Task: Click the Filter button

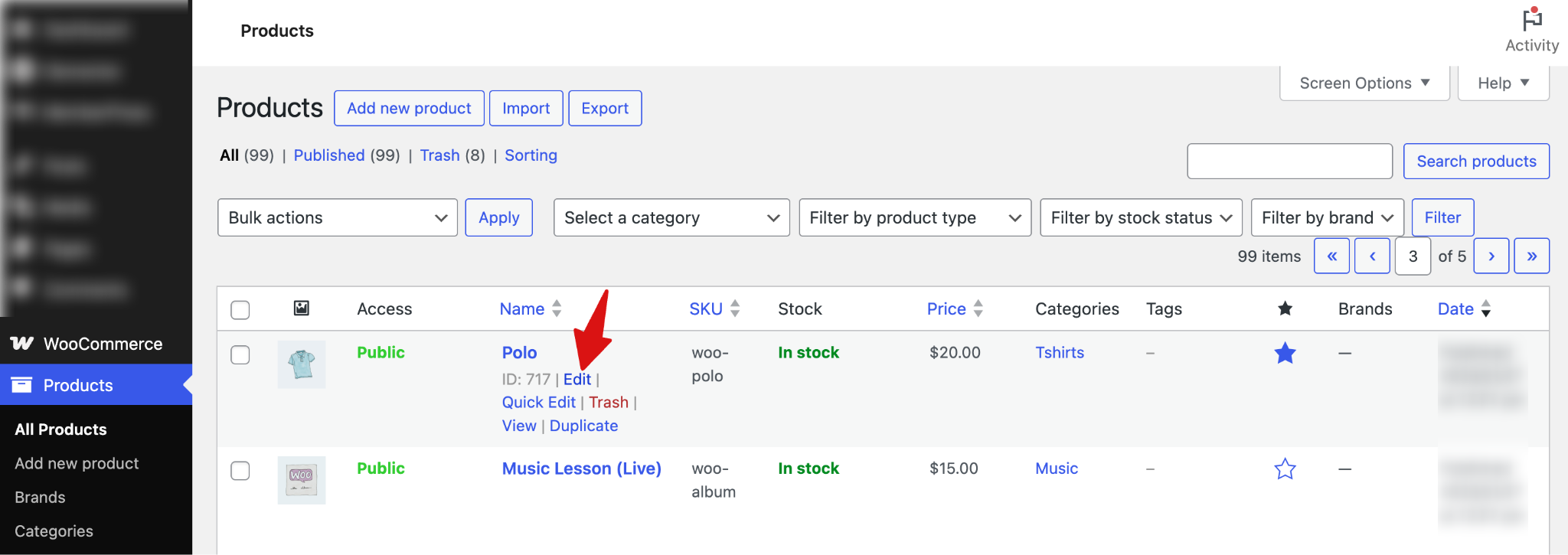Action: [1442, 217]
